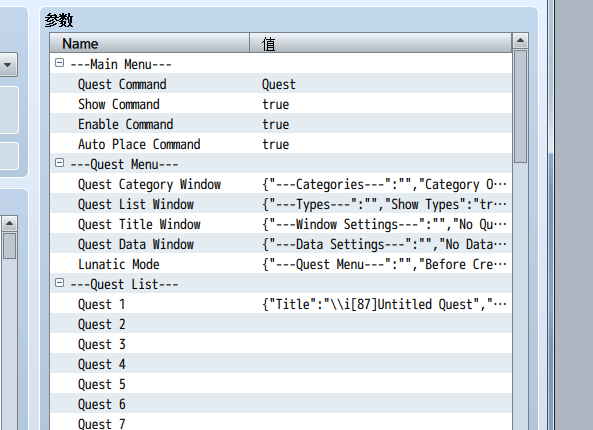The image size is (593, 430).
Task: Click the left panel scroll-up arrow
Action: tap(9, 224)
